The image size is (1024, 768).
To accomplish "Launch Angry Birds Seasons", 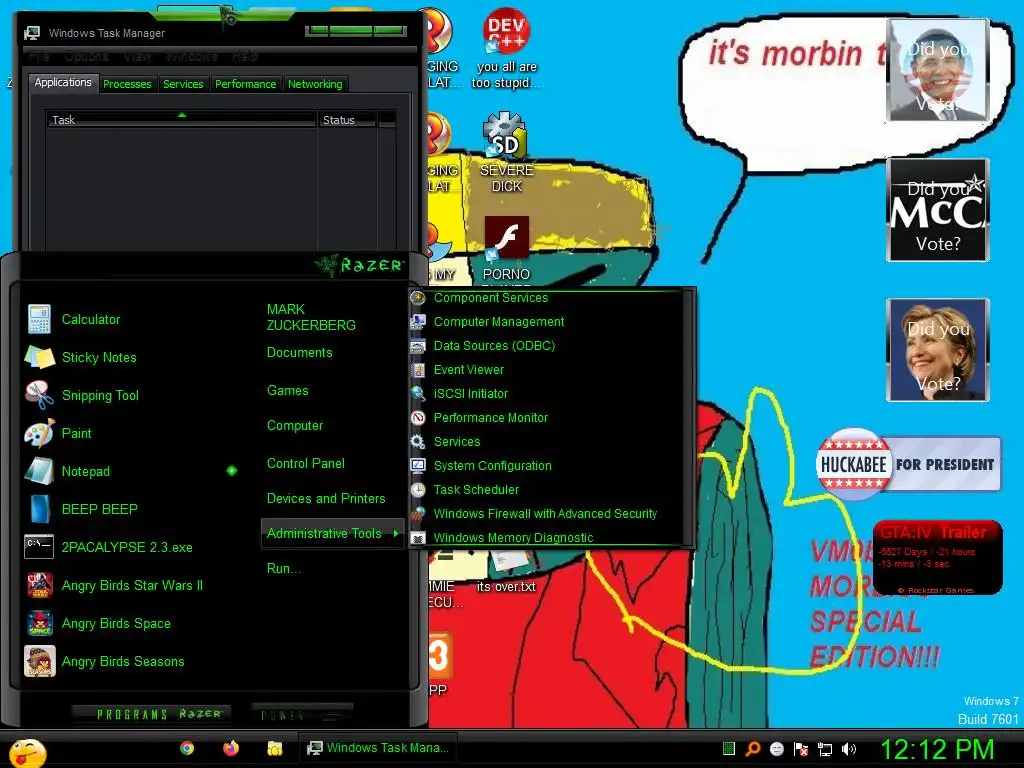I will (105, 661).
